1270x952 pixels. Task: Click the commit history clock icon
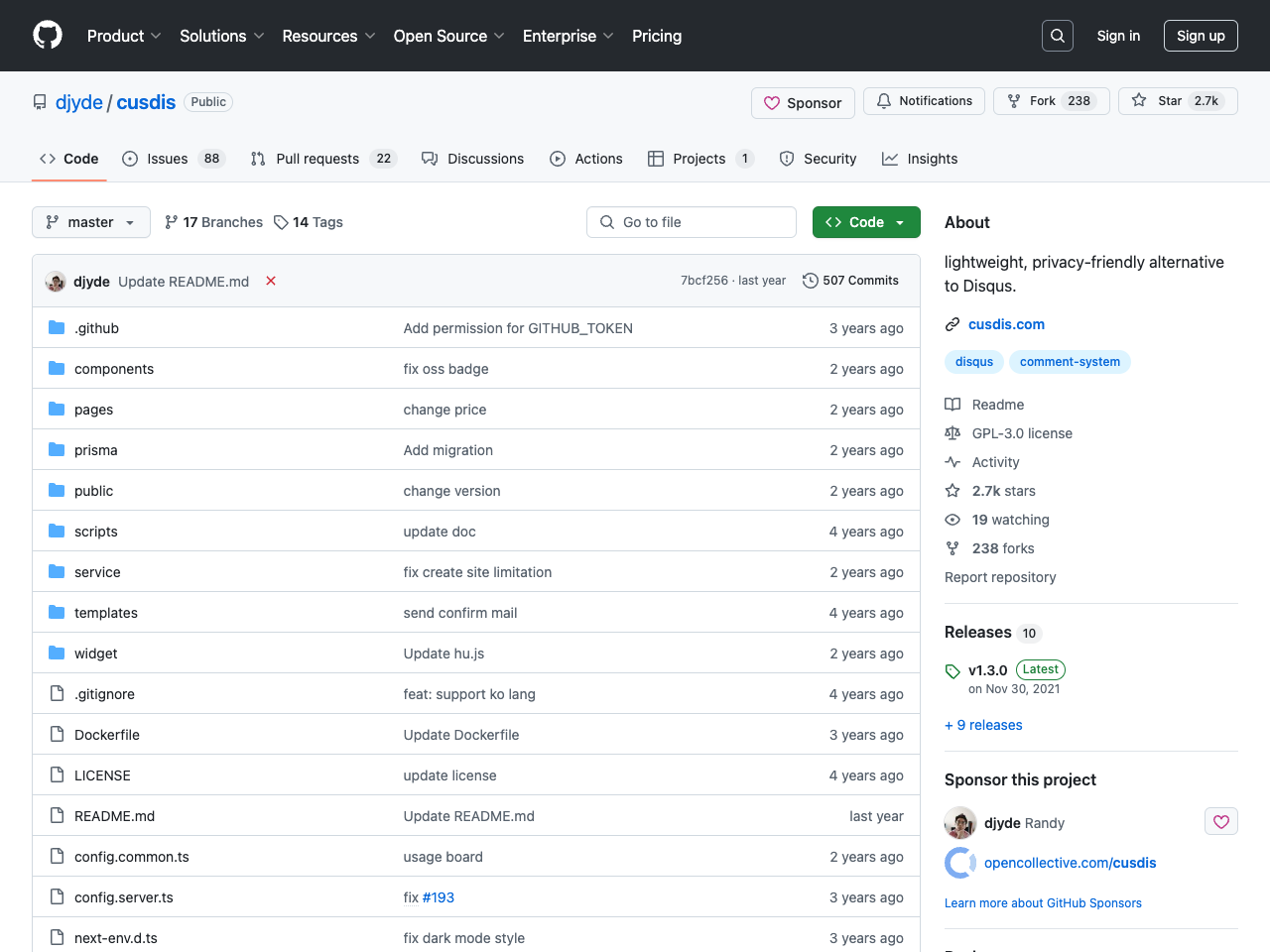click(810, 281)
